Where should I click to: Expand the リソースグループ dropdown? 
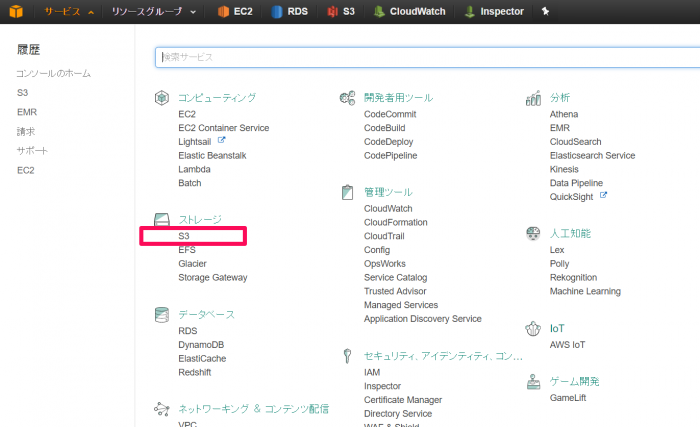(x=154, y=12)
